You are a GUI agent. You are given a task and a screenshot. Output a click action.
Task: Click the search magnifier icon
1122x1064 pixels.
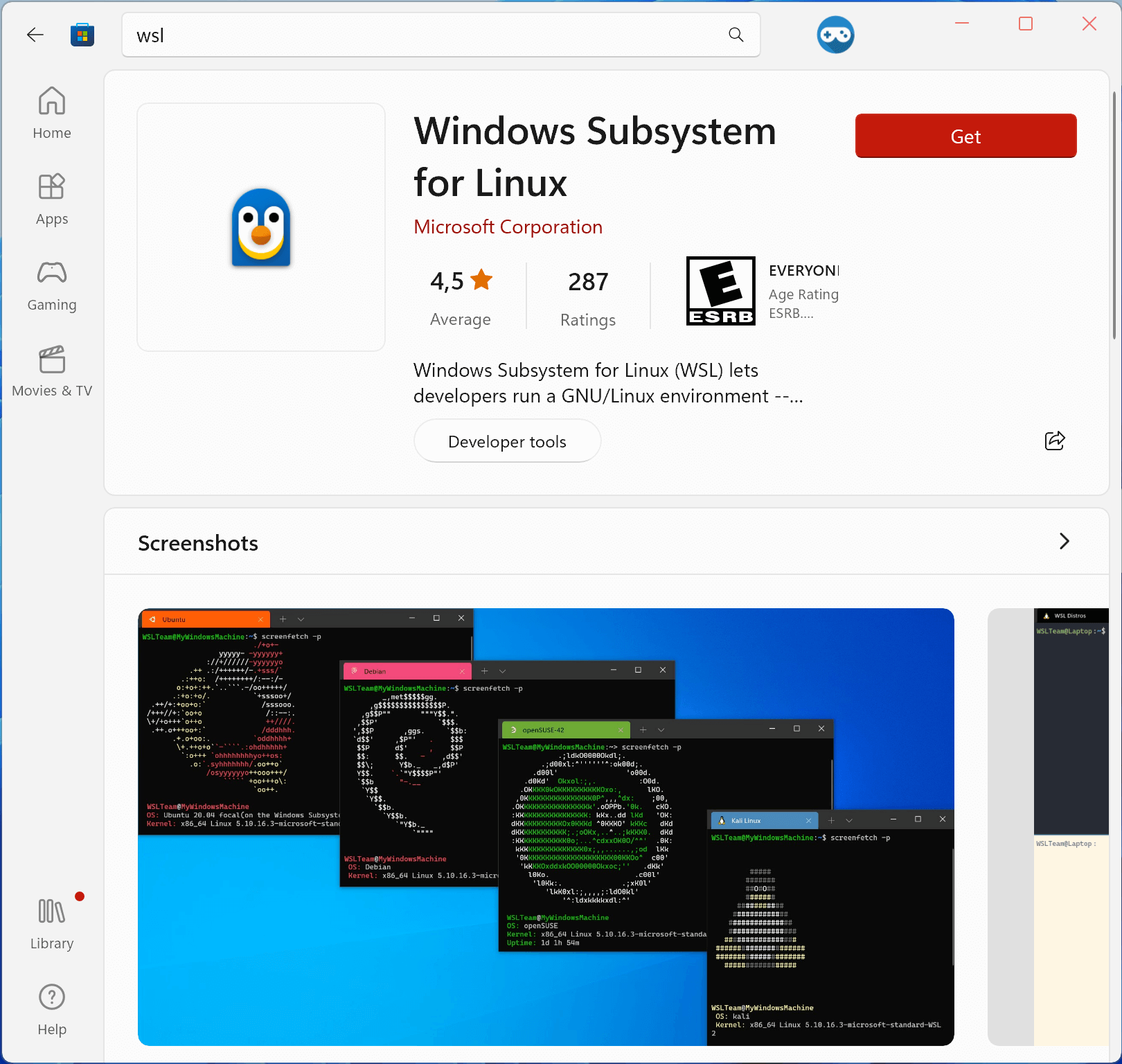tap(736, 34)
